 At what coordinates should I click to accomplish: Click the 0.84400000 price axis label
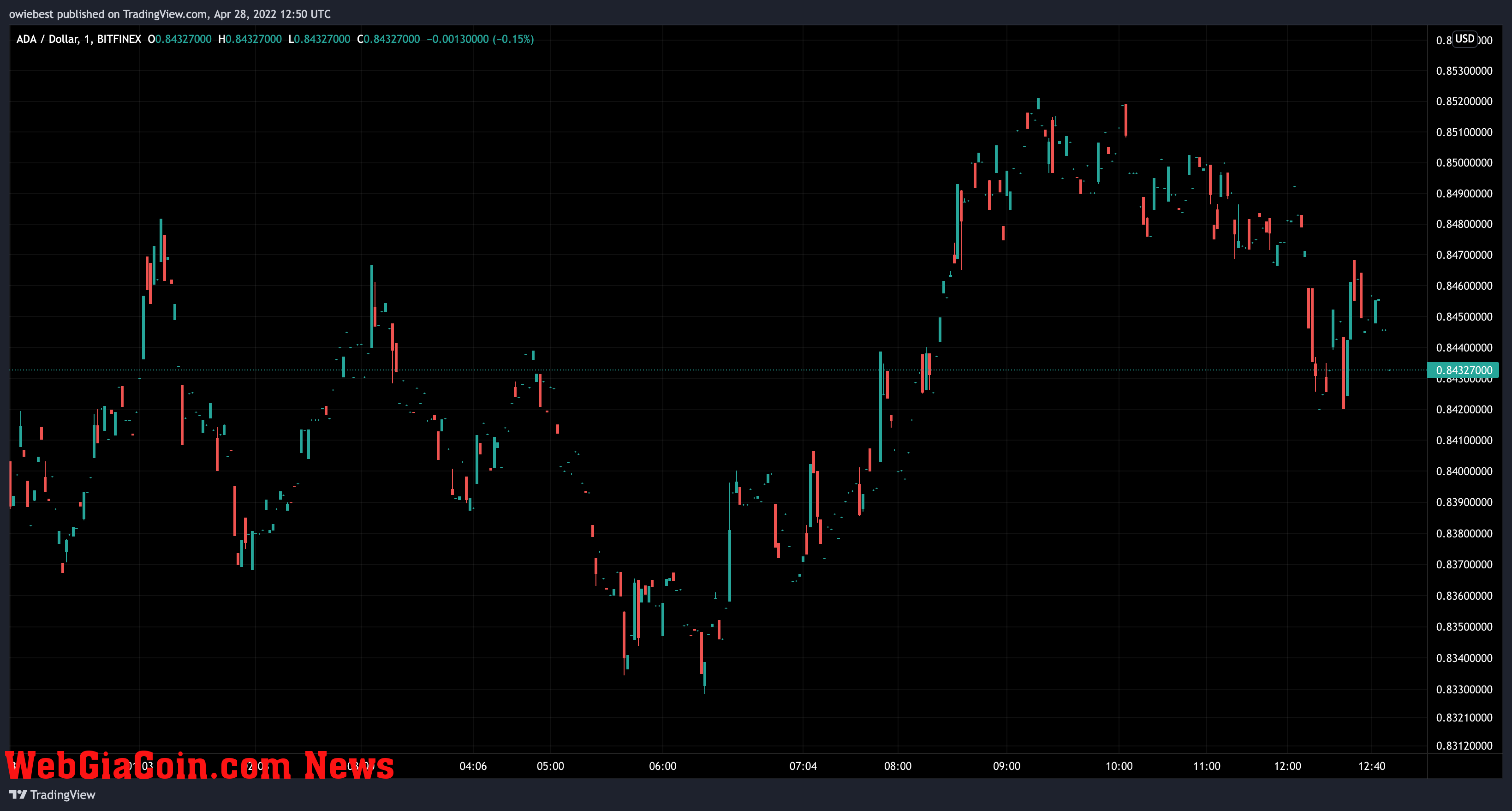1464,347
